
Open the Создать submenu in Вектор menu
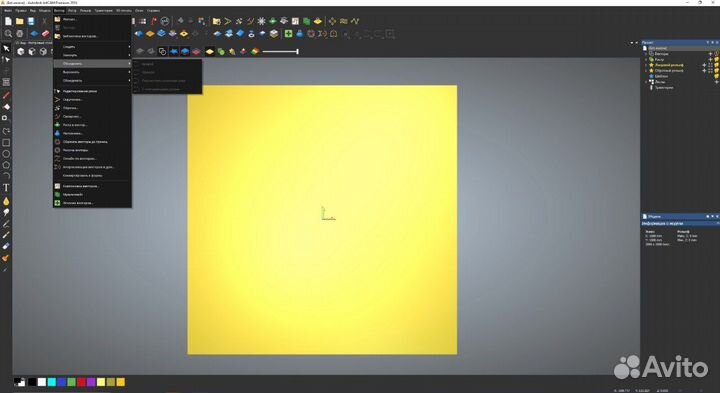(x=92, y=46)
